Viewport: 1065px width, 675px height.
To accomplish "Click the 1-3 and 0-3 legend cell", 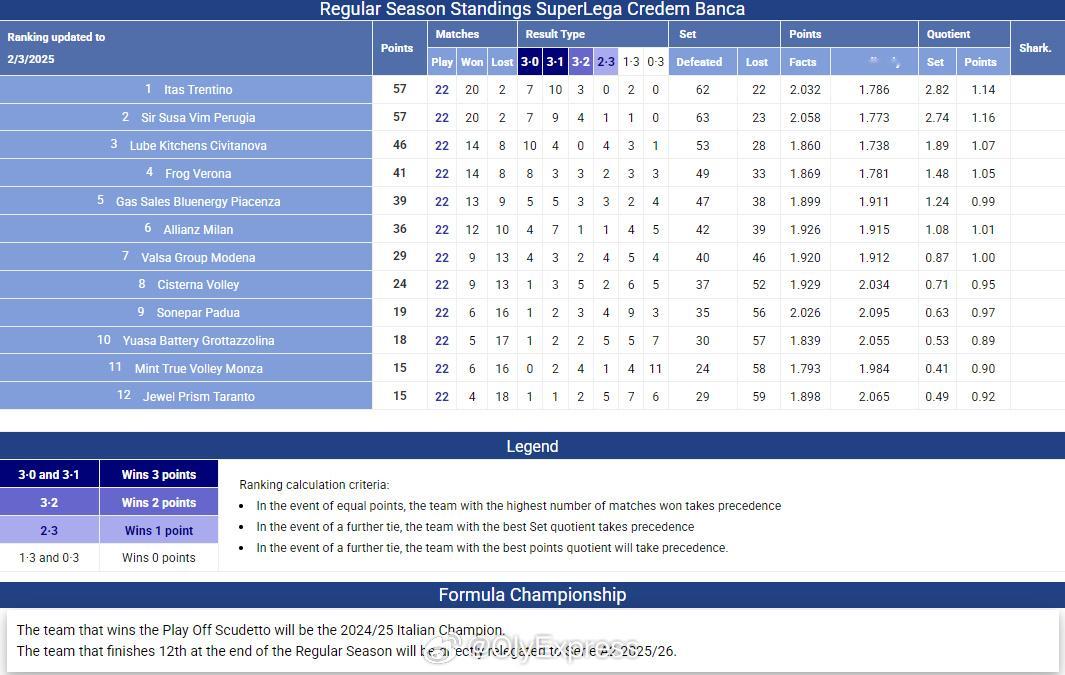I will point(49,558).
